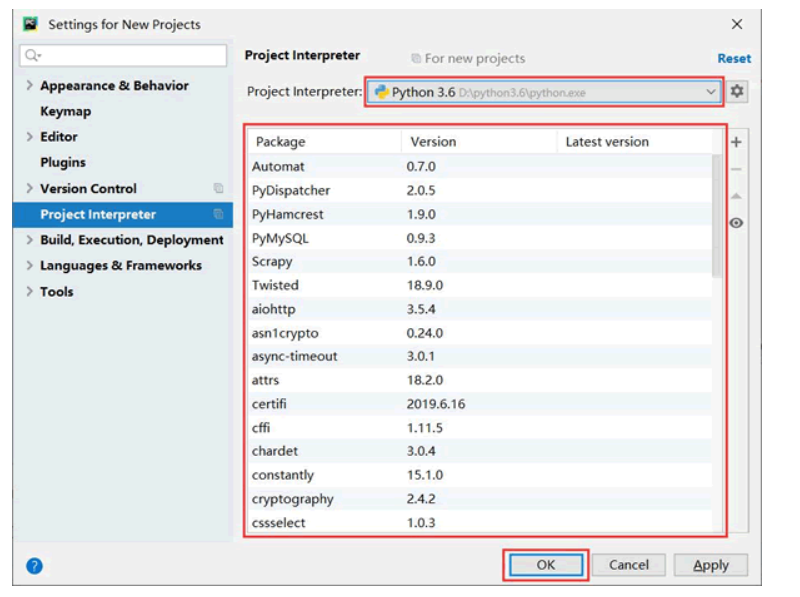The height and width of the screenshot is (597, 800).
Task: Open the Keymap settings page
Action: click(66, 112)
